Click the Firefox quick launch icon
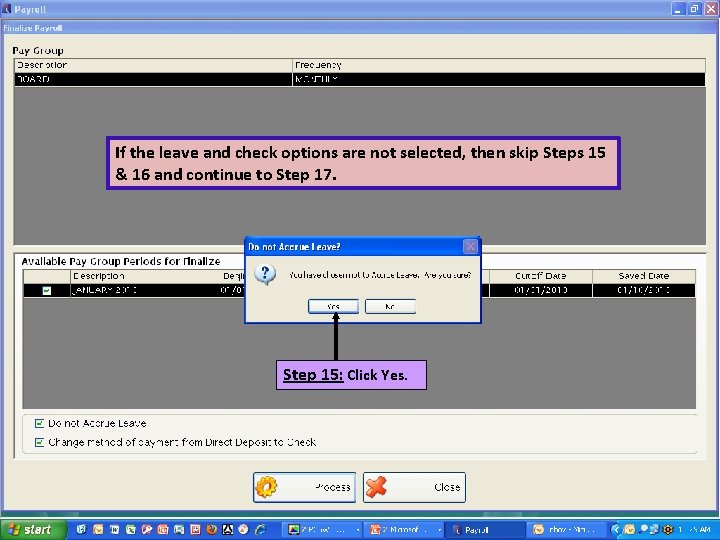Screen dimensions: 720x540 click(211, 530)
